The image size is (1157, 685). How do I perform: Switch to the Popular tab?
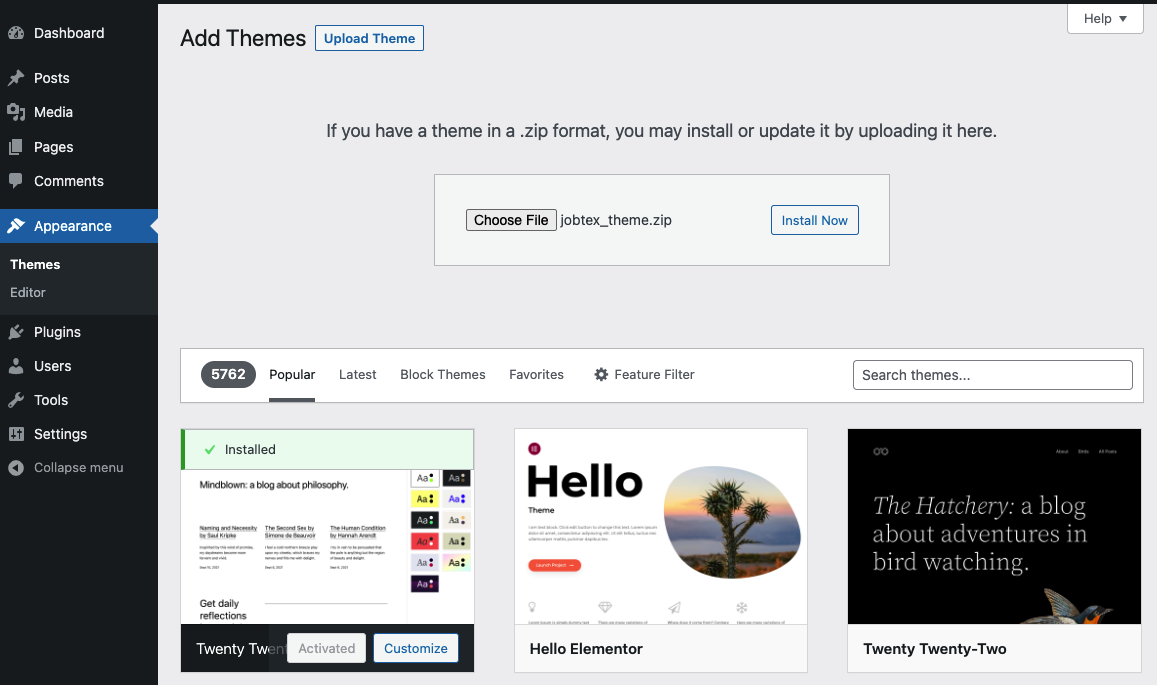click(x=292, y=375)
